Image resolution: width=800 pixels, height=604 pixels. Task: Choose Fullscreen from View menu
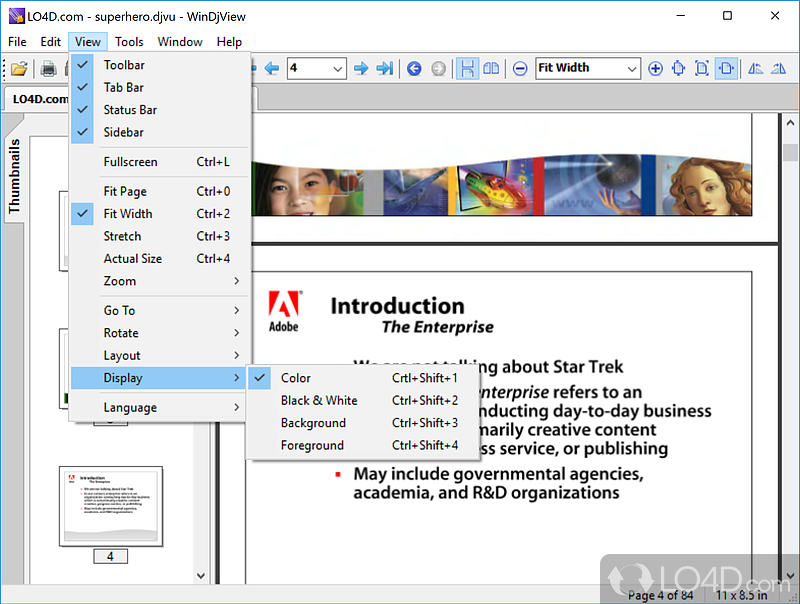pyautogui.click(x=160, y=162)
